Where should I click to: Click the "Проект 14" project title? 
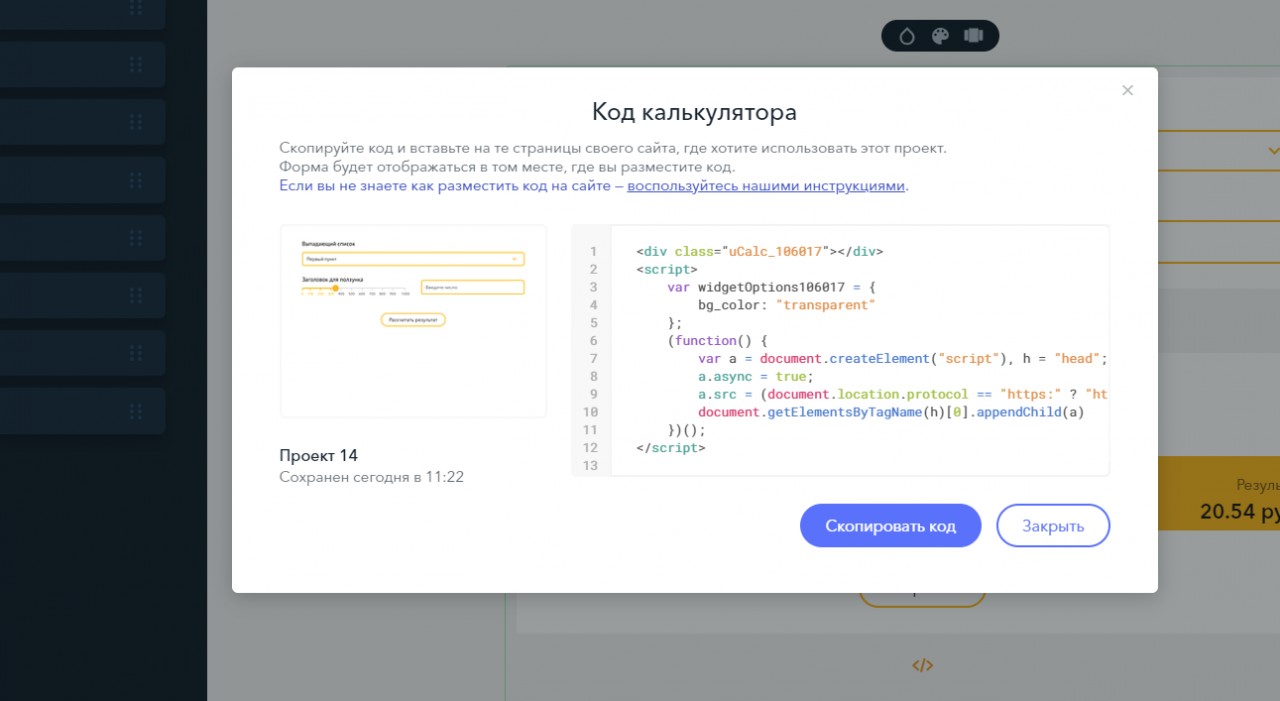pos(318,456)
